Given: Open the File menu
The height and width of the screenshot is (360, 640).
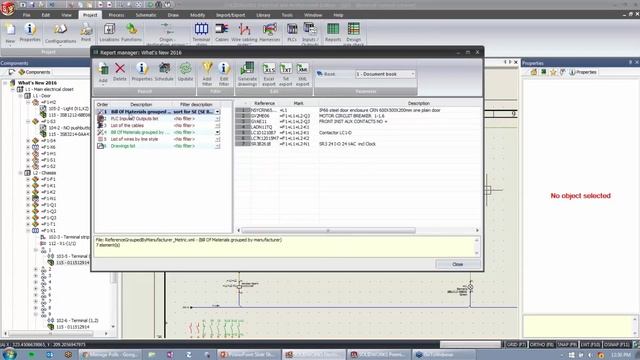Looking at the screenshot, I should pos(27,15).
